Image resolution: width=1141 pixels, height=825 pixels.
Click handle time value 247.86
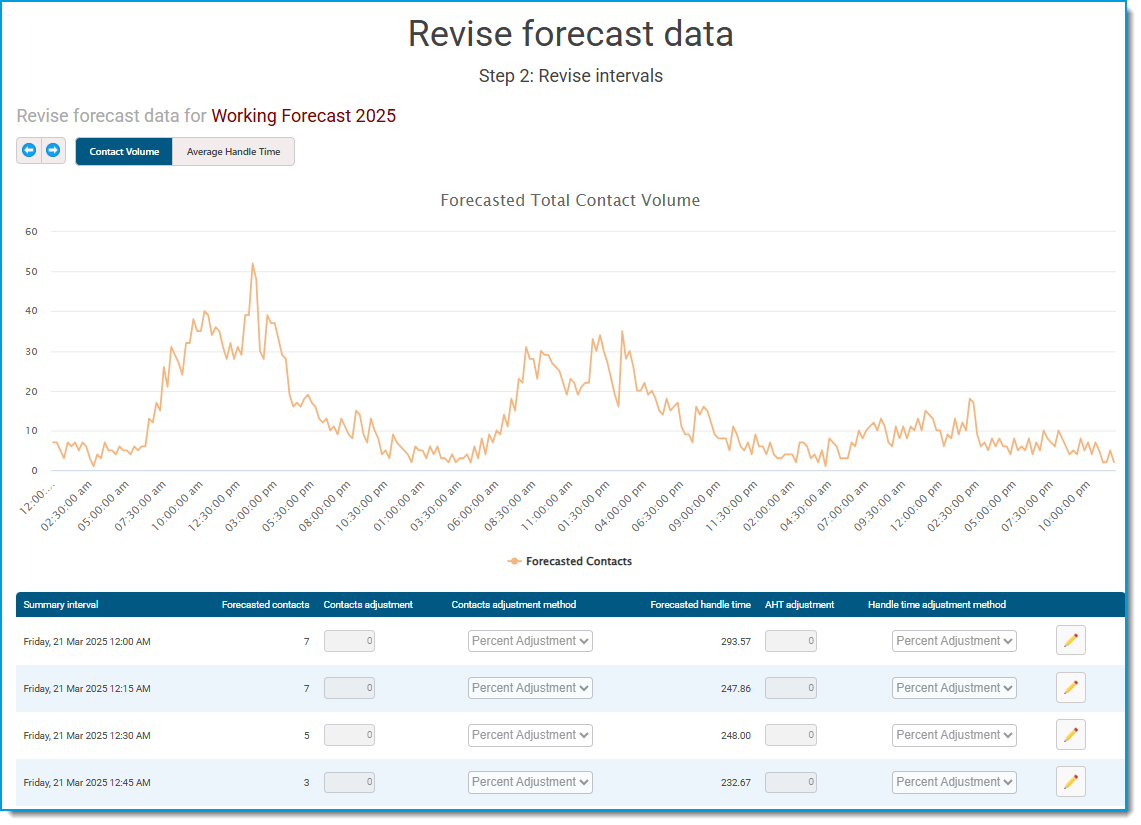coord(736,688)
